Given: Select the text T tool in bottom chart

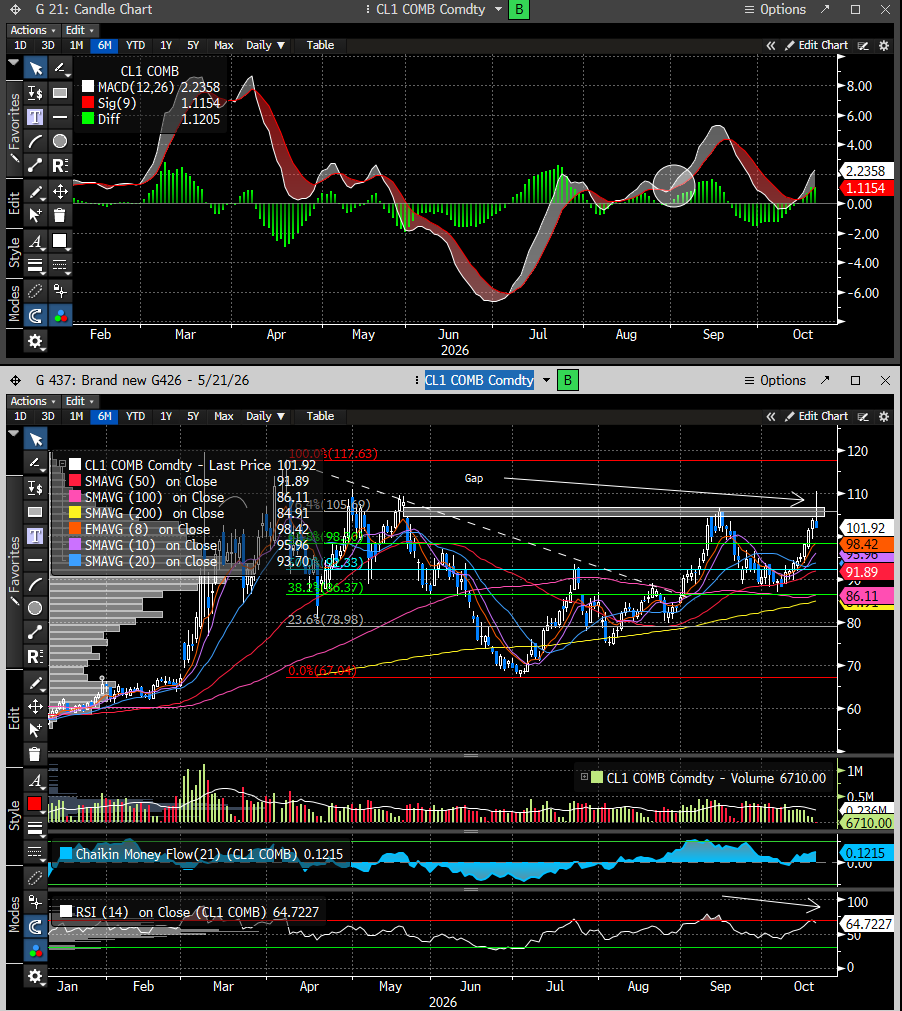Looking at the screenshot, I should click(x=35, y=536).
